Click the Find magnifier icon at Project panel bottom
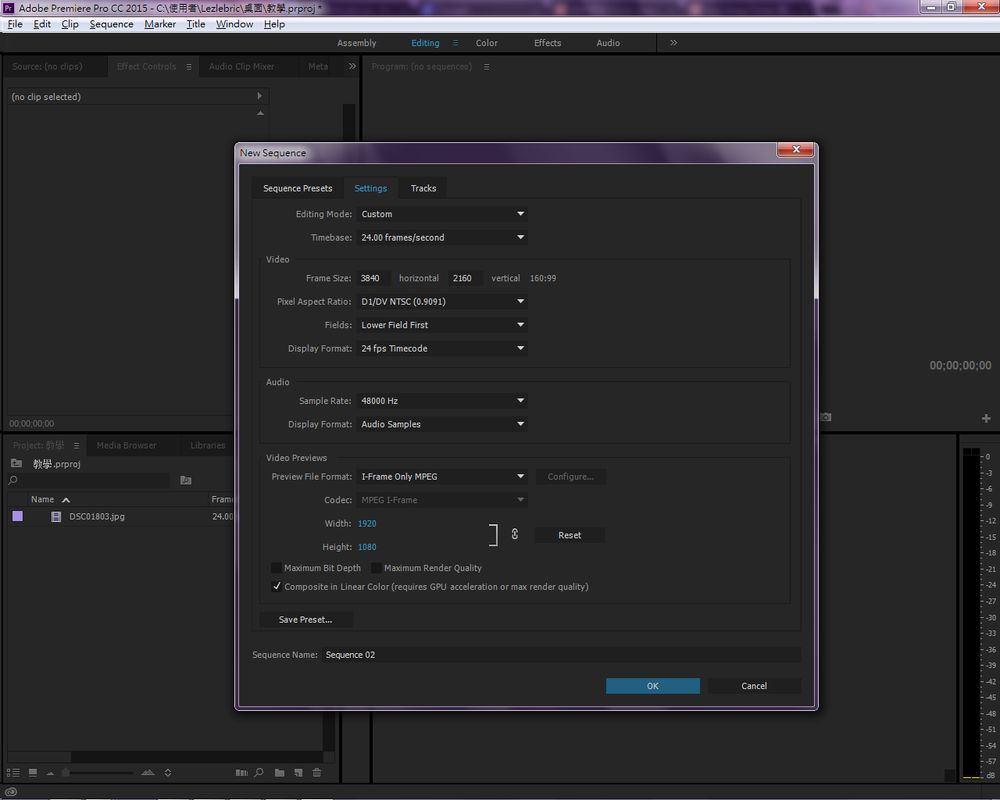 (x=259, y=773)
